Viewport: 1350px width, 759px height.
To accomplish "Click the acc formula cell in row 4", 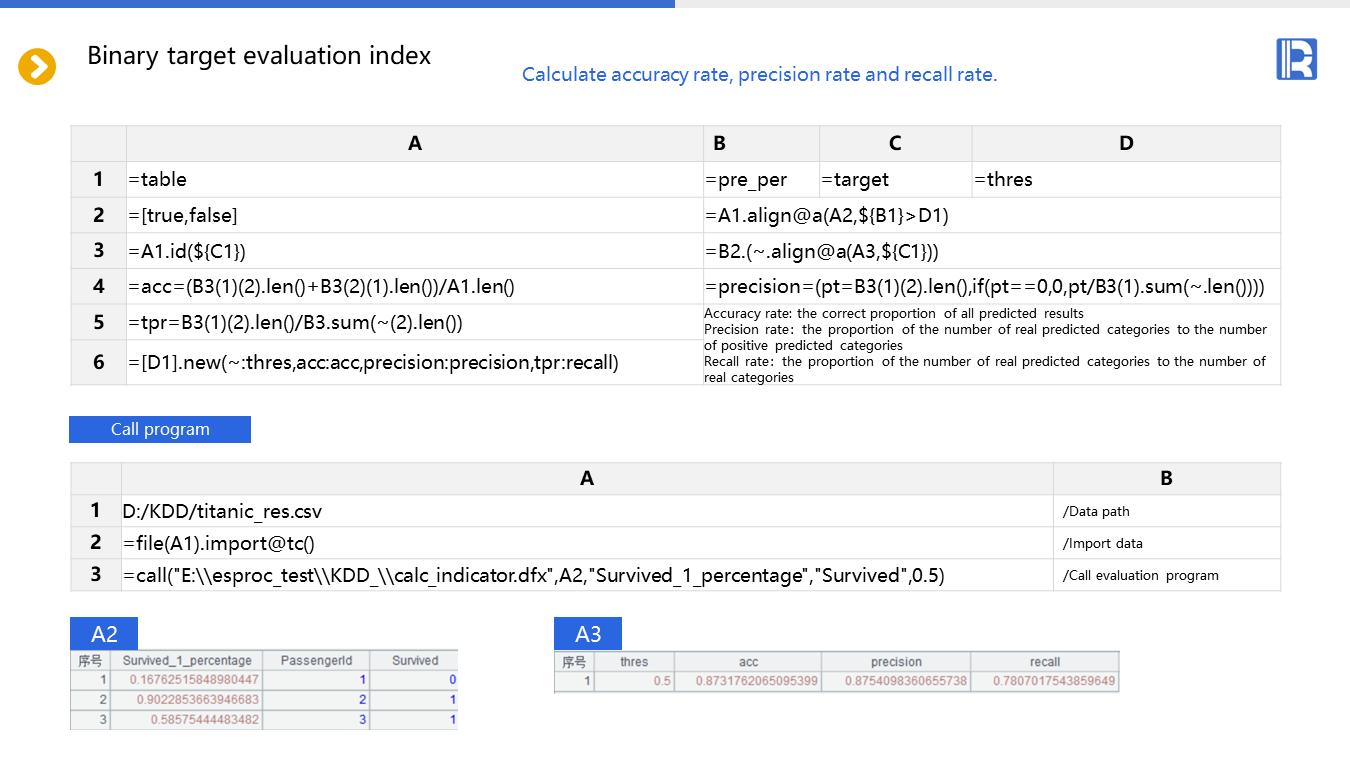I will 414,287.
